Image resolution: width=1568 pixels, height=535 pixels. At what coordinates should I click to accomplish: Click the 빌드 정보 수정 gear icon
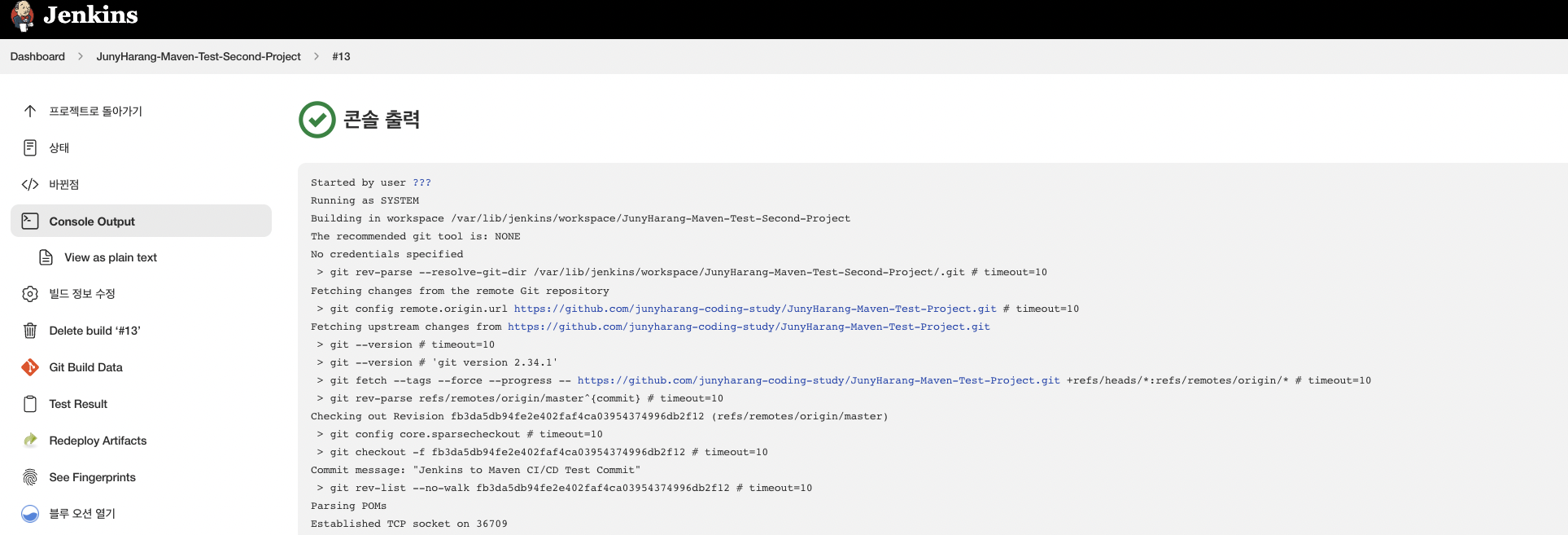(30, 294)
